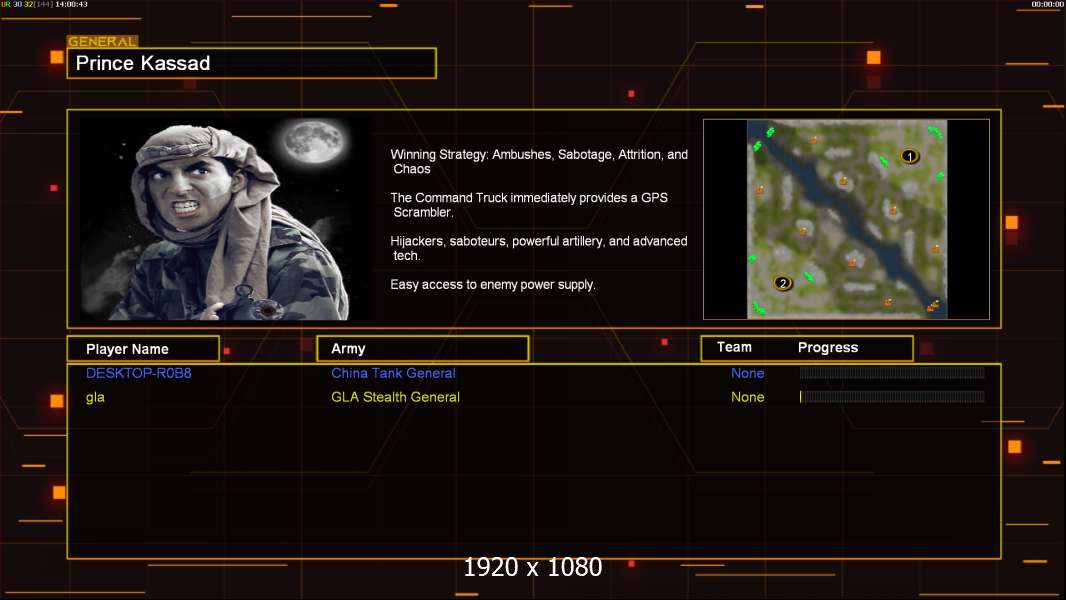Screen dimensions: 1066x600
Task: Click the 14:00:43 clock readout
Action: (x=71, y=4)
